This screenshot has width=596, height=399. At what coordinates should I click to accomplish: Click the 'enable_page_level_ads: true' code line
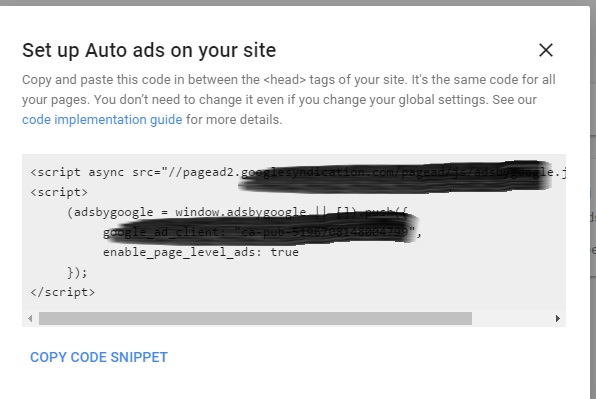point(201,252)
